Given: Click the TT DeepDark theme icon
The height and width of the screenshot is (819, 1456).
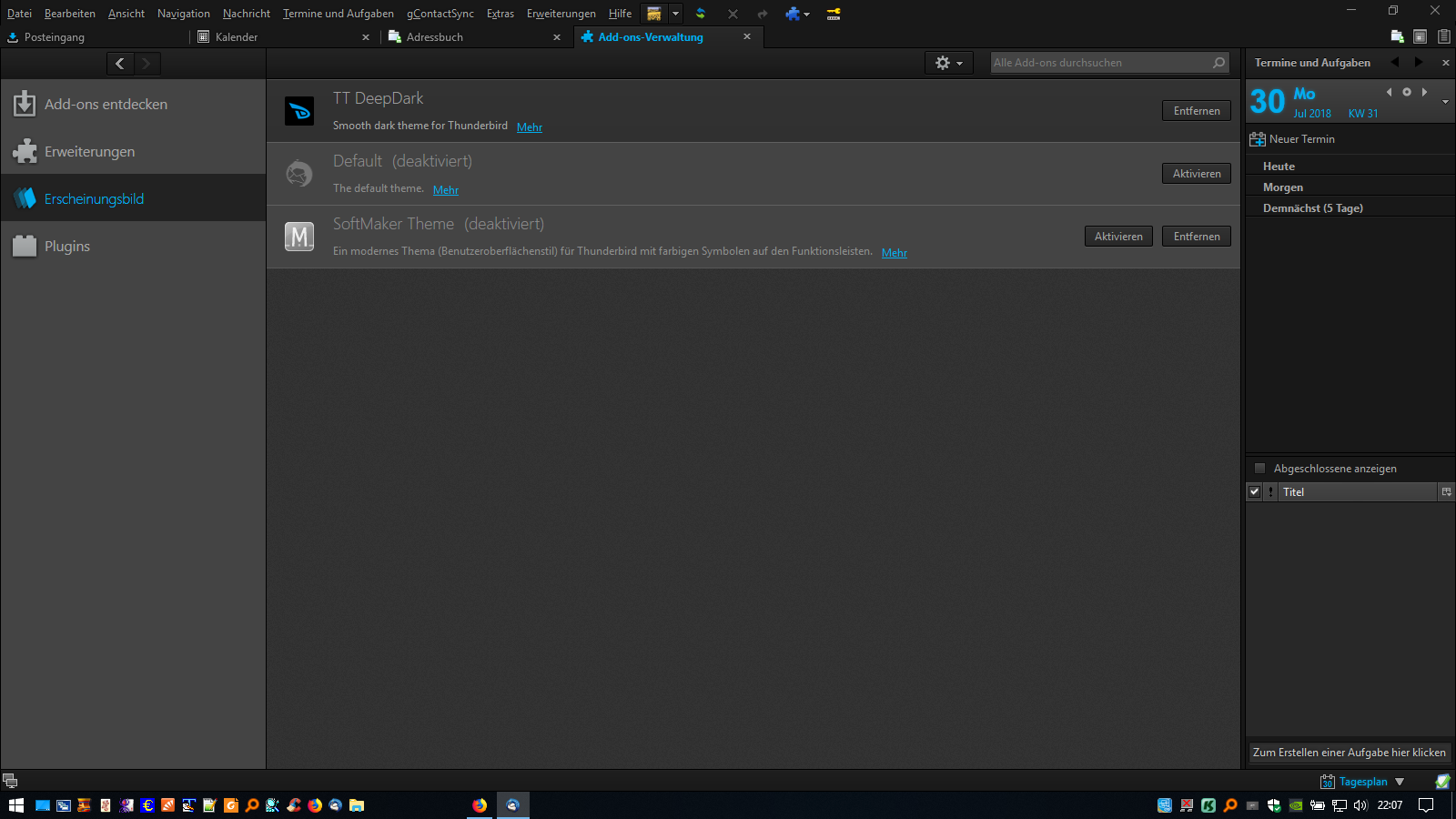Looking at the screenshot, I should click(299, 111).
